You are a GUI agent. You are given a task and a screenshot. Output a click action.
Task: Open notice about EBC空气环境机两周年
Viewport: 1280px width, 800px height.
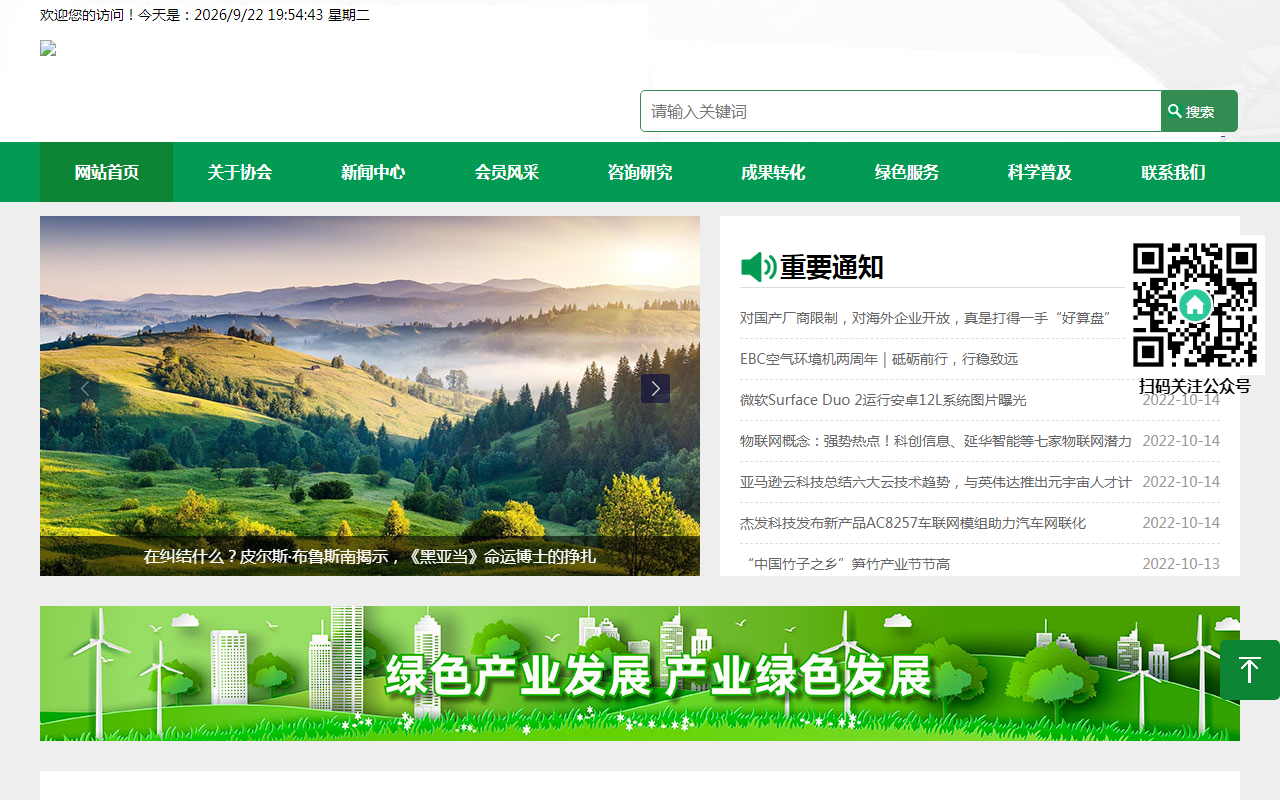click(x=879, y=359)
